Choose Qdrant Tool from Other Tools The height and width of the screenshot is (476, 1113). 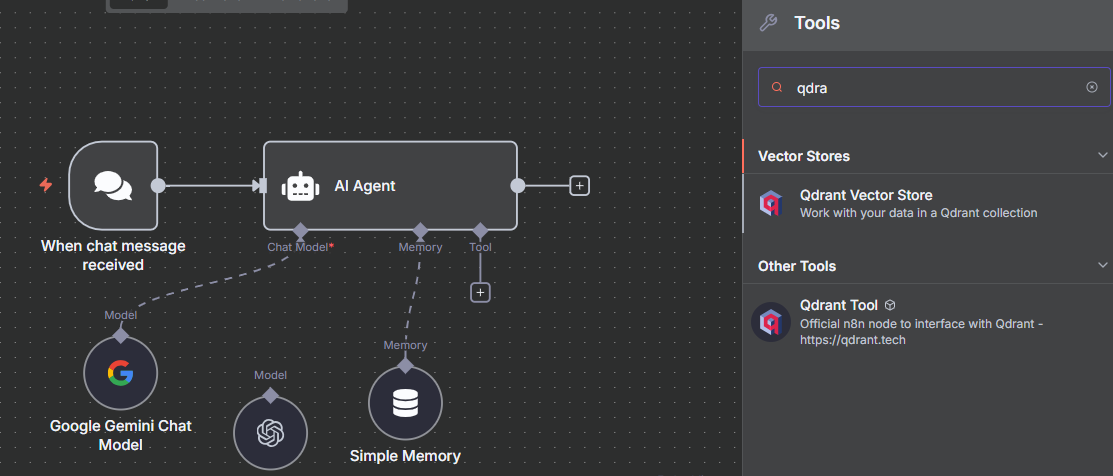pos(838,306)
